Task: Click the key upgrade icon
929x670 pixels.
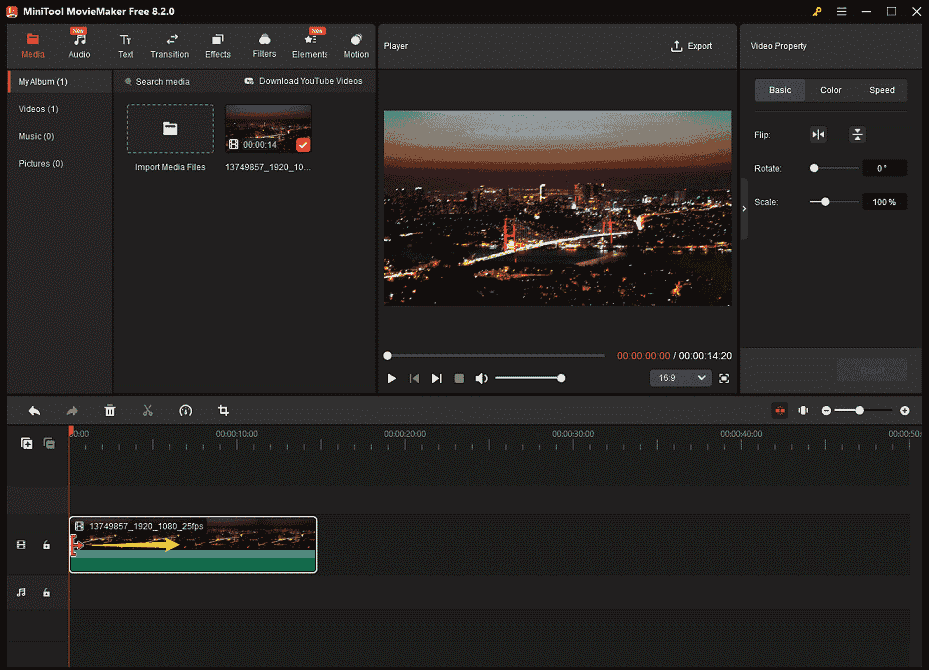Action: tap(817, 11)
